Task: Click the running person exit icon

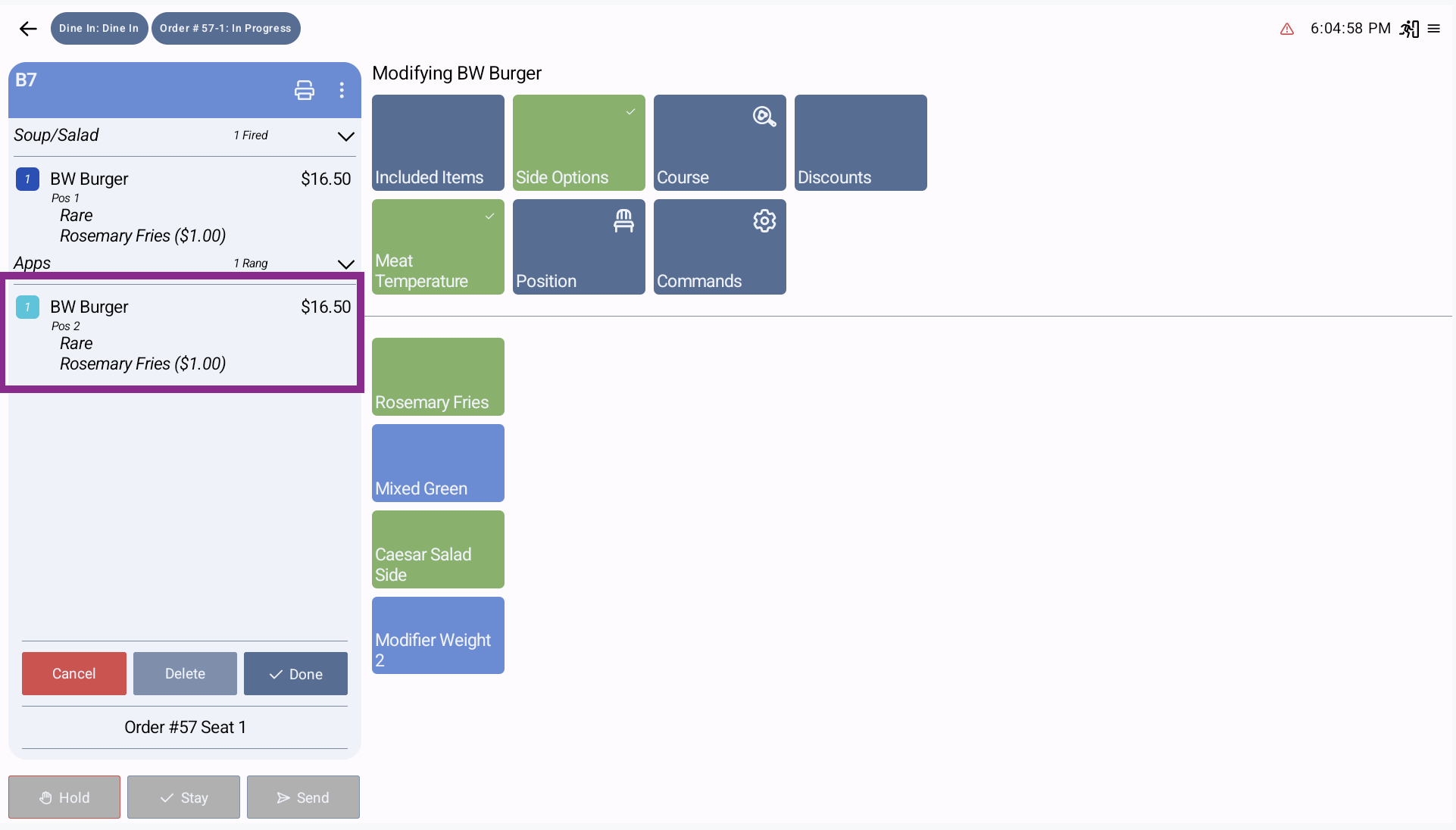Action: point(1409,29)
